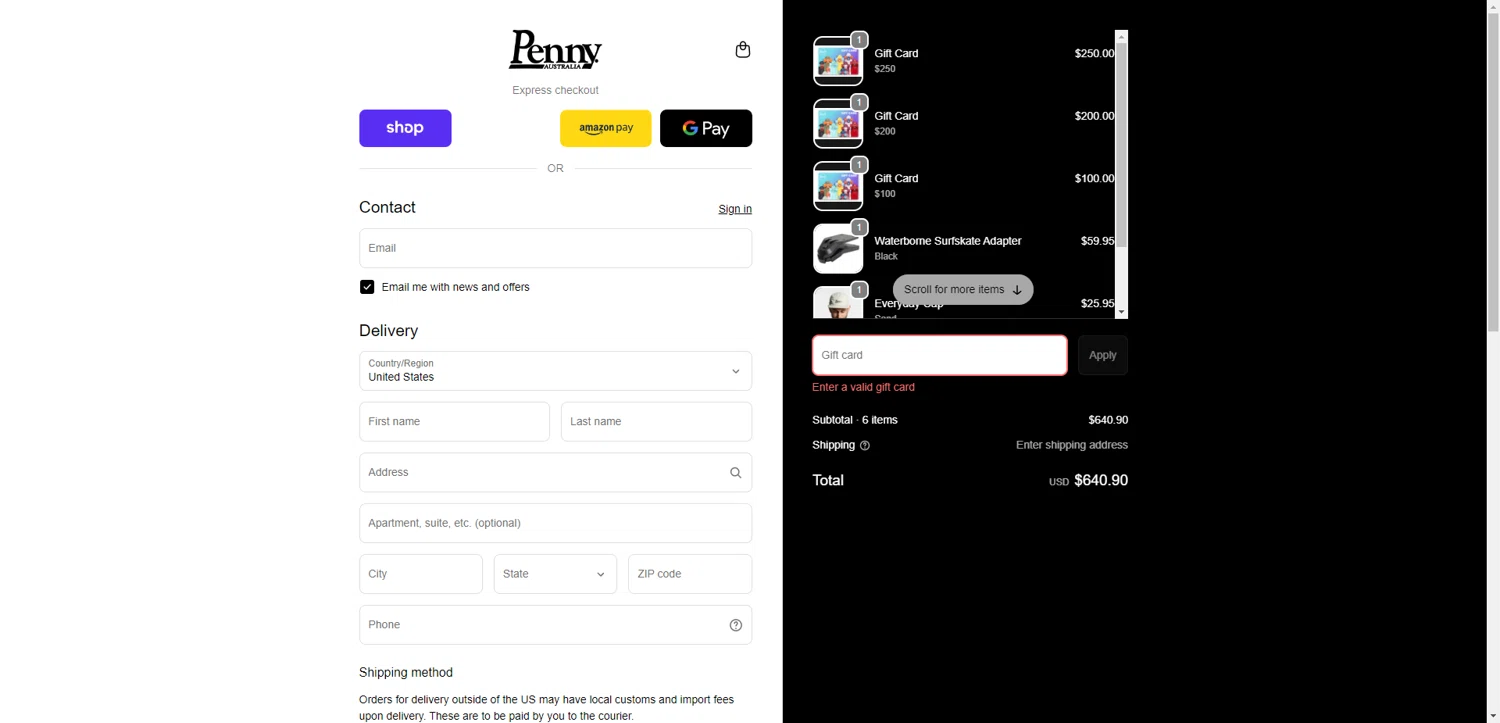The height and width of the screenshot is (723, 1500).
Task: Click the Everyday Cap thumbnail
Action: (x=838, y=303)
